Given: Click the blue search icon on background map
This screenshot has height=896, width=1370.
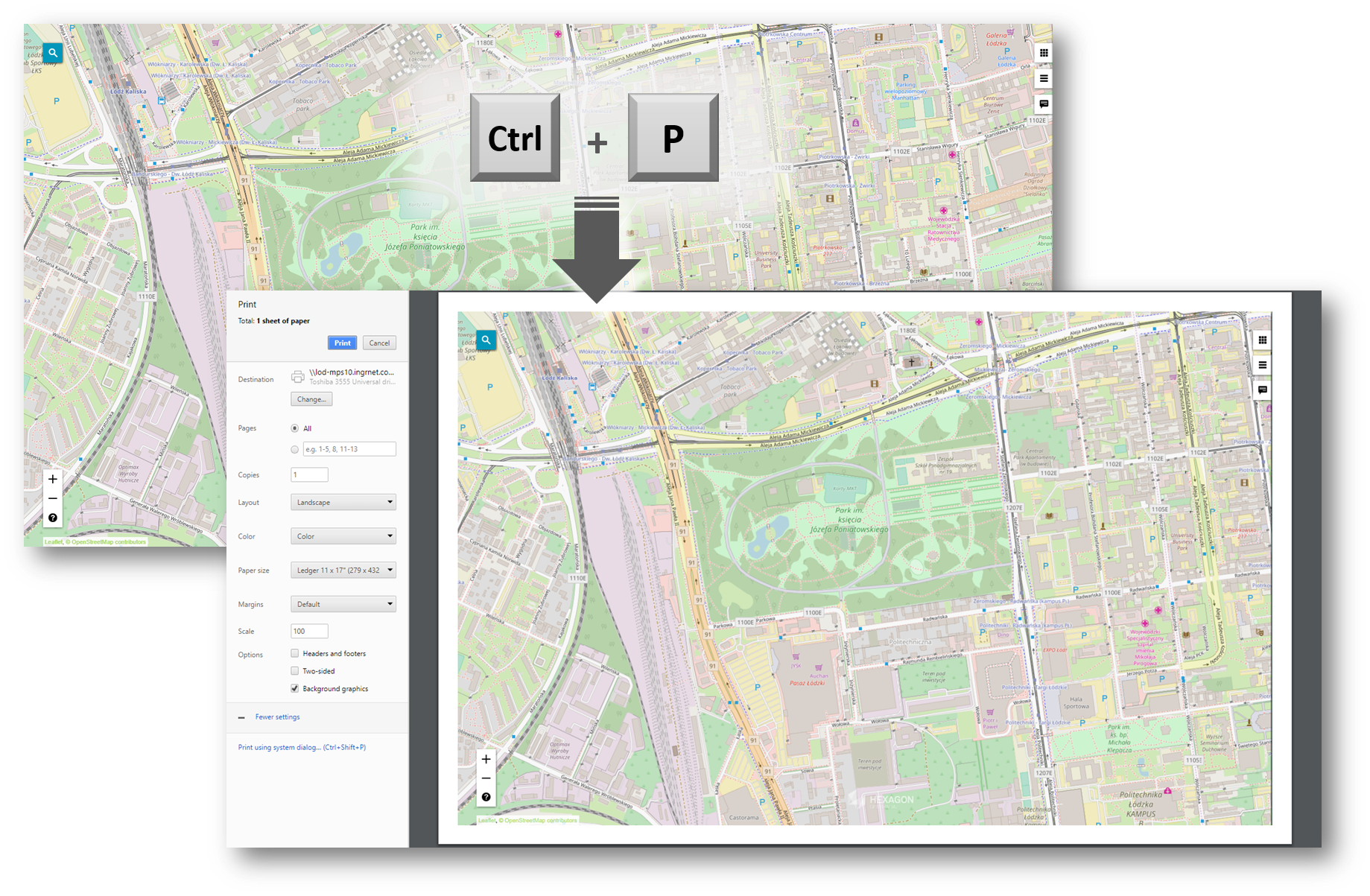Looking at the screenshot, I should click(52, 53).
